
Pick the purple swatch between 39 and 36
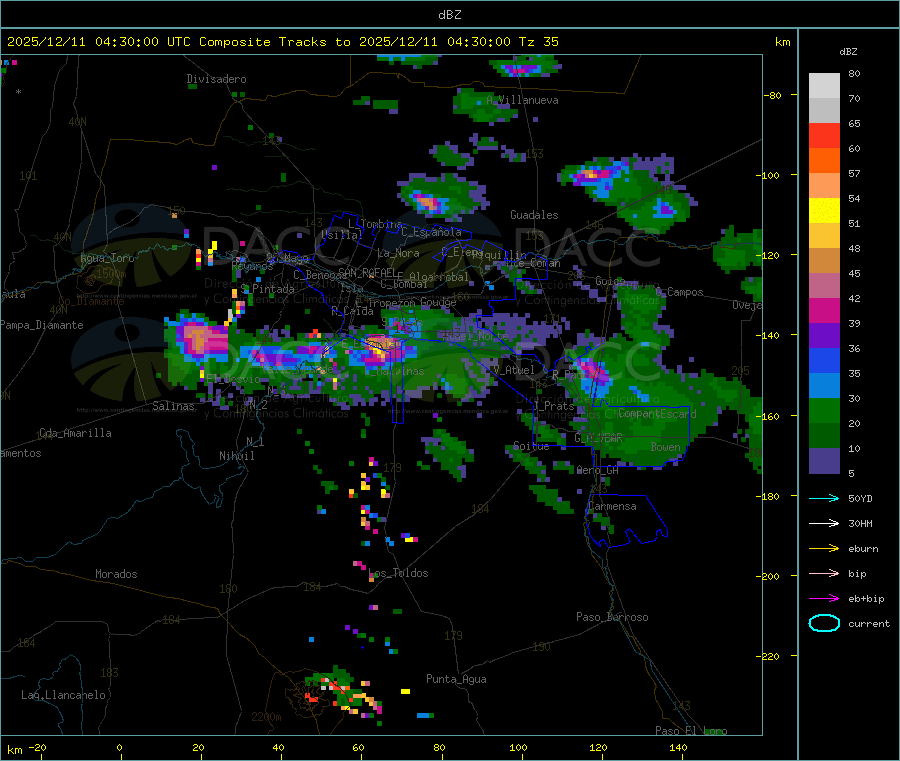click(x=824, y=336)
